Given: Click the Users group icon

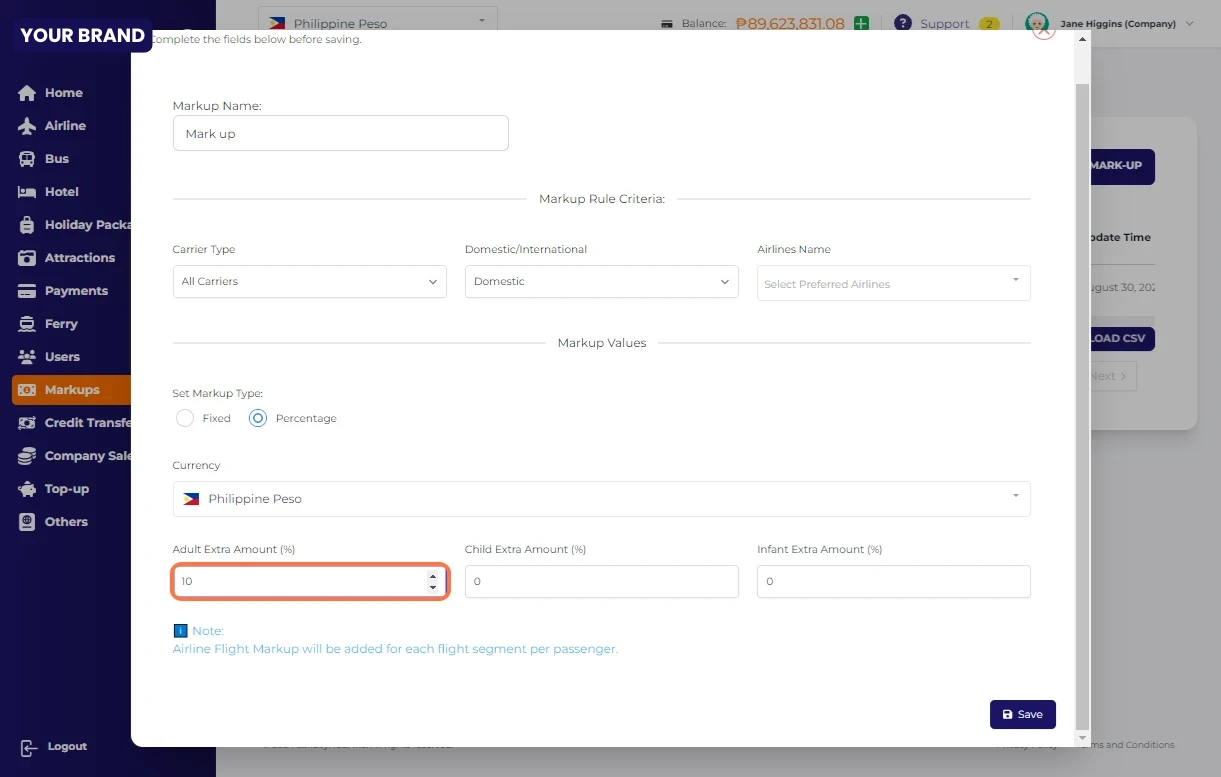Looking at the screenshot, I should pyautogui.click(x=27, y=357).
